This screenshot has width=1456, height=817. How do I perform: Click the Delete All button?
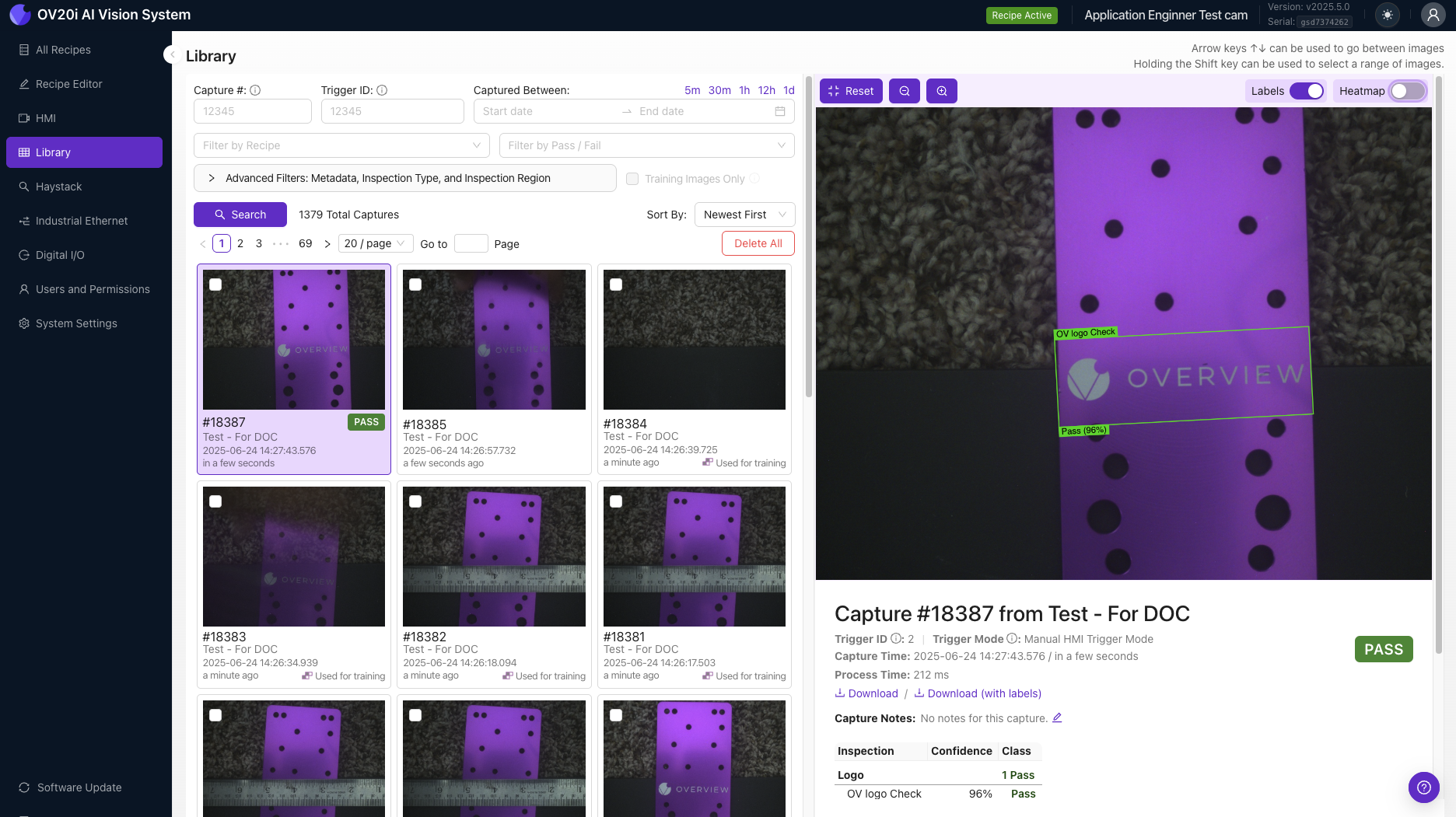[x=758, y=243]
